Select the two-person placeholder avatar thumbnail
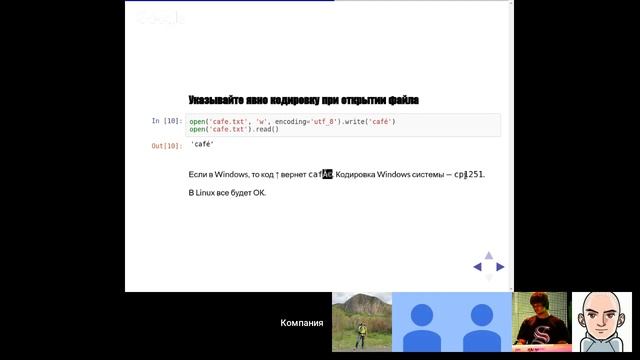This screenshot has height=360, width=640. 452,322
